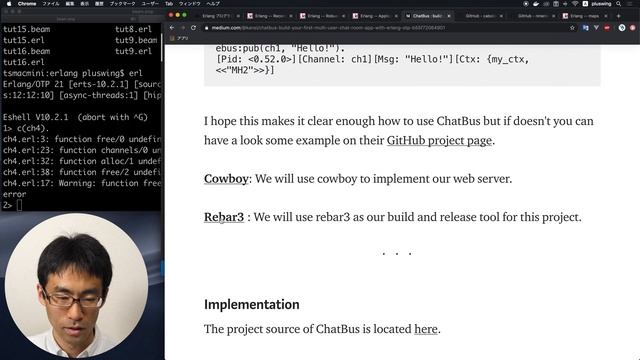Screen dimensions: 640x360
Task: Open the Rebar3 link
Action: pos(224,217)
